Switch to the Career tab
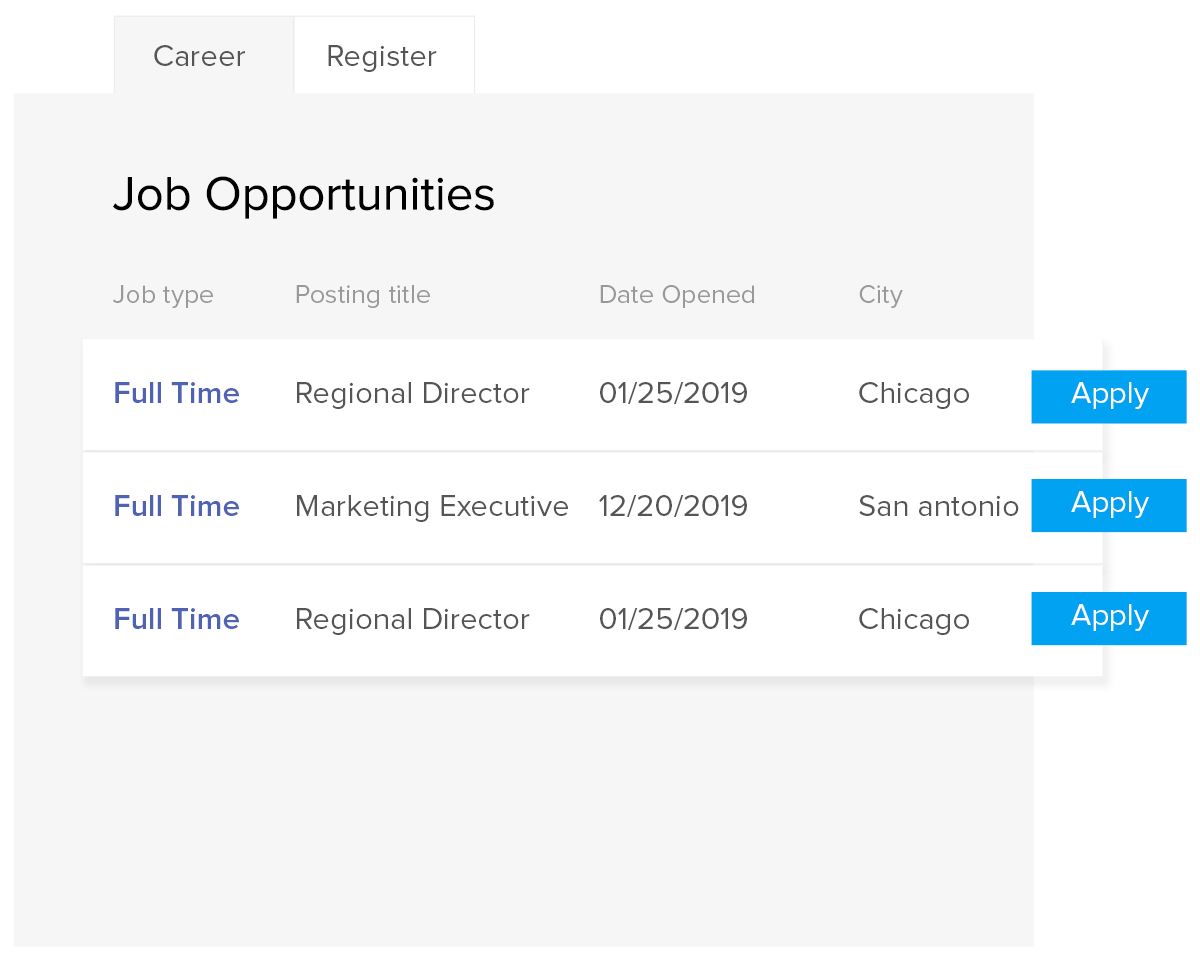 pyautogui.click(x=199, y=56)
